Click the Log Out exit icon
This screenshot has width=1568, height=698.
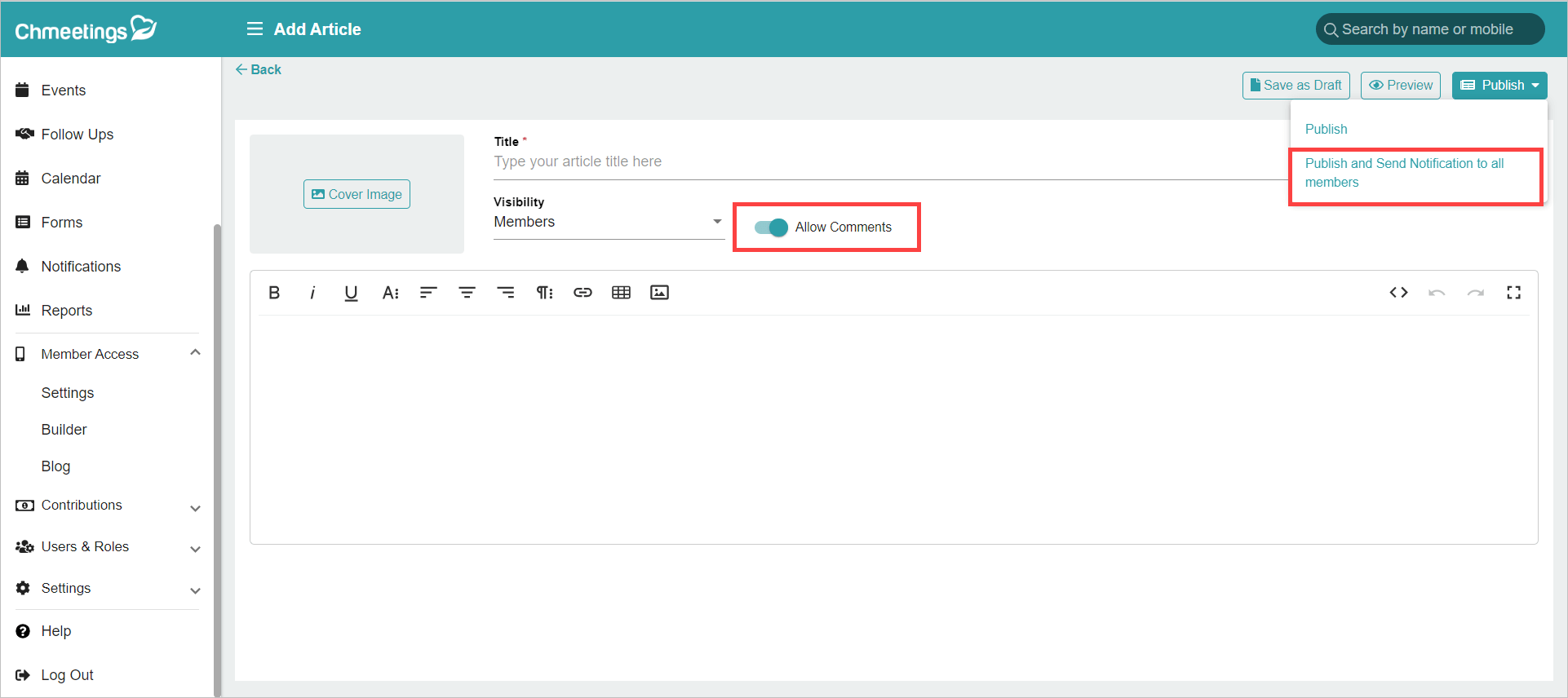point(23,675)
